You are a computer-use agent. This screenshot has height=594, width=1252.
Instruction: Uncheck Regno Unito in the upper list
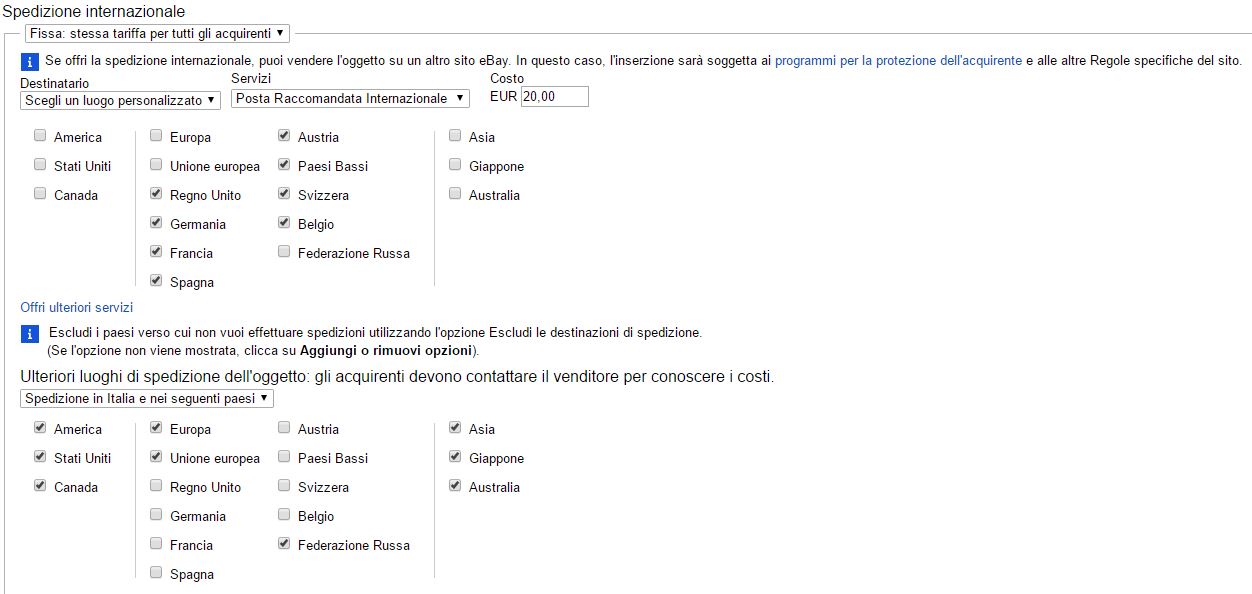coord(156,194)
